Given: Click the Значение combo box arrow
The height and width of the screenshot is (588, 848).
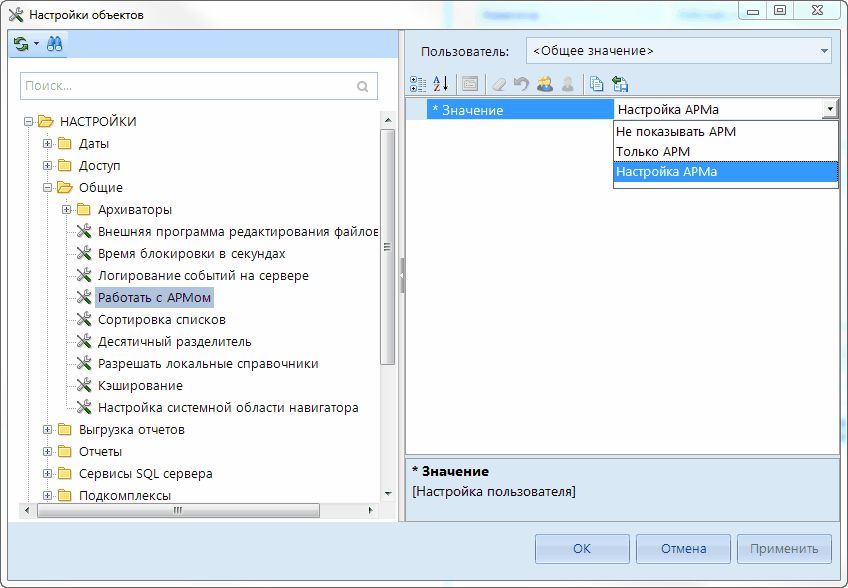Looking at the screenshot, I should (x=829, y=110).
